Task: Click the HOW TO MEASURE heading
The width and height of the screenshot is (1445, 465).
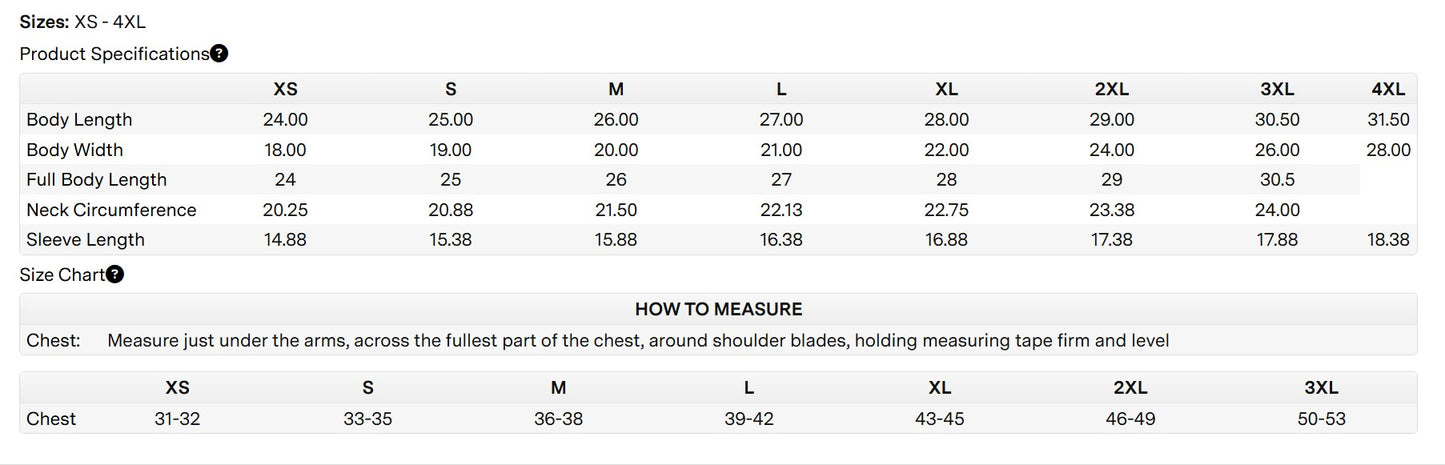Action: [718, 310]
